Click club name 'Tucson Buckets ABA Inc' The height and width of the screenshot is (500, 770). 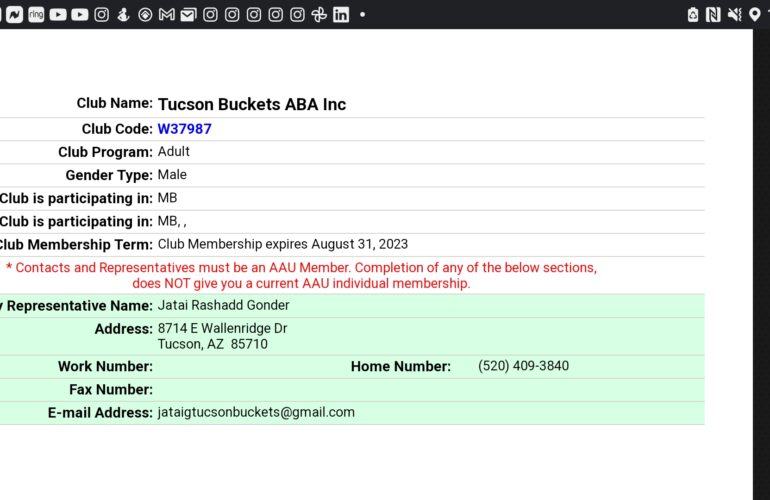click(x=252, y=104)
